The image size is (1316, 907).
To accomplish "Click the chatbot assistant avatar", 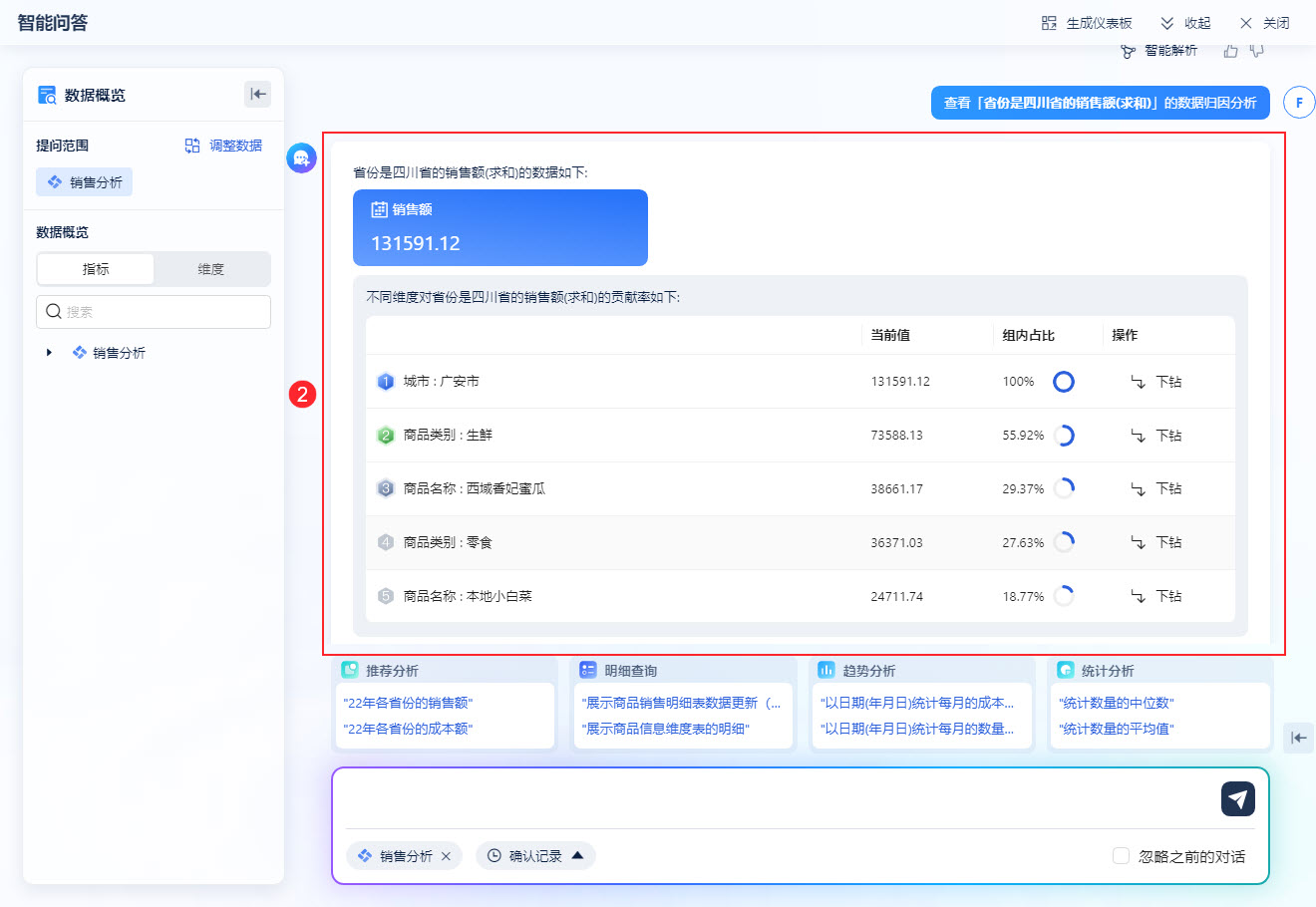I will pyautogui.click(x=302, y=157).
